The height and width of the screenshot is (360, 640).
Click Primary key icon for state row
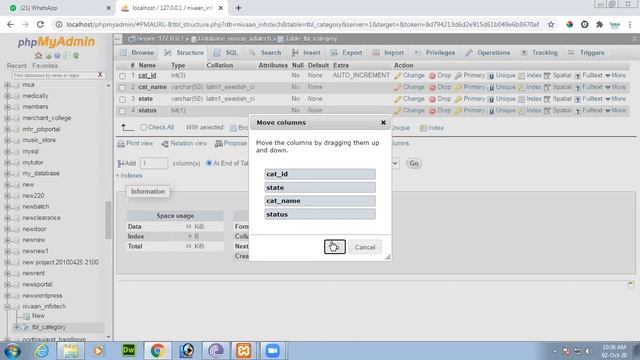[x=458, y=99]
